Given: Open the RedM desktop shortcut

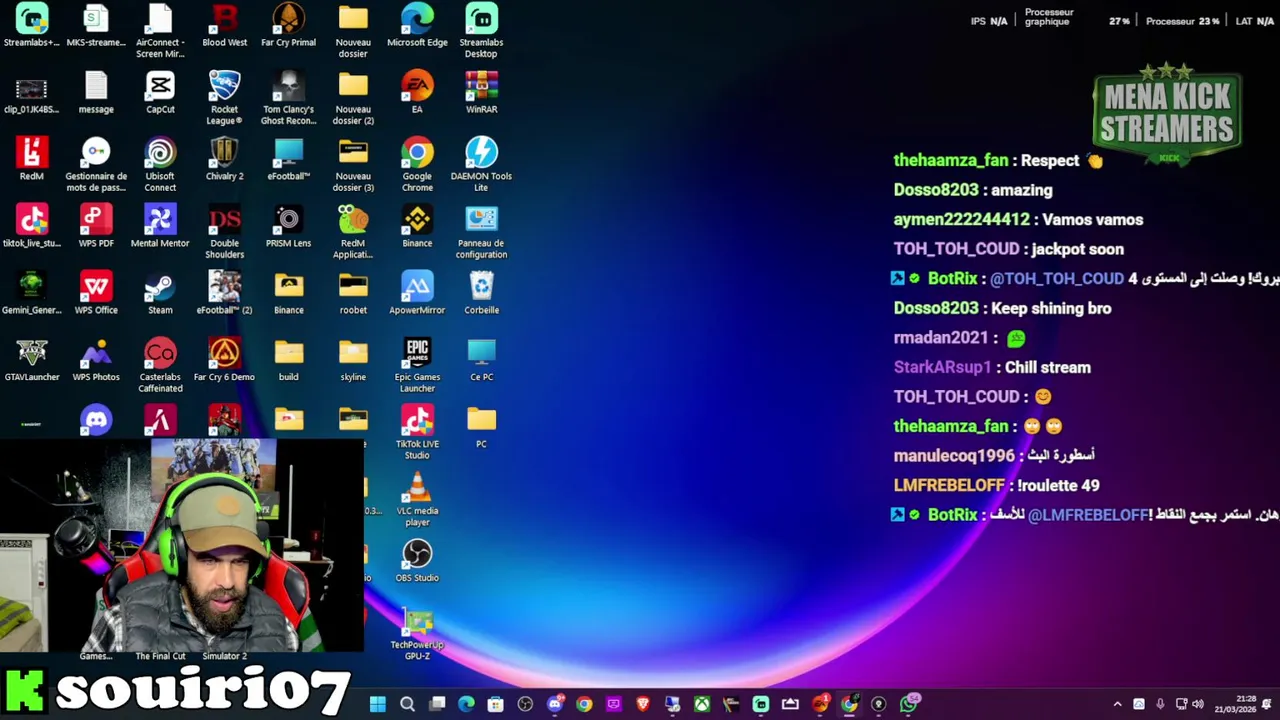Looking at the screenshot, I should tap(32, 160).
